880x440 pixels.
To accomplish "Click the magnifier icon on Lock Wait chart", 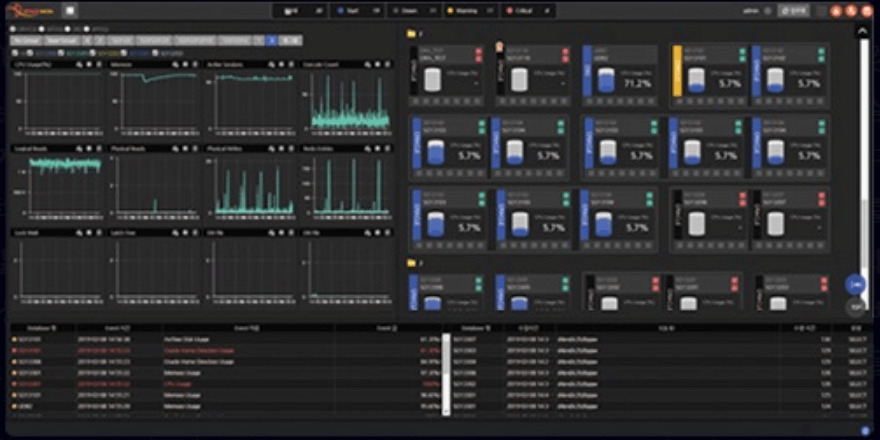I will tap(80, 232).
